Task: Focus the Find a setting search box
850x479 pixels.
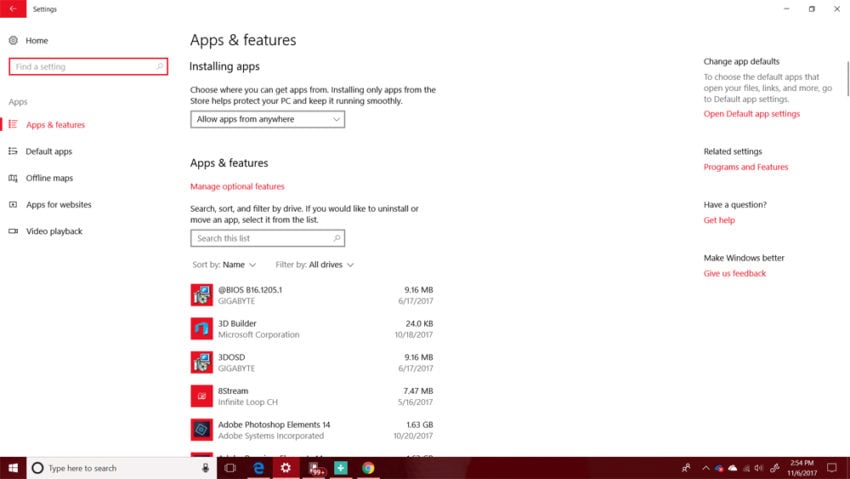Action: point(88,67)
